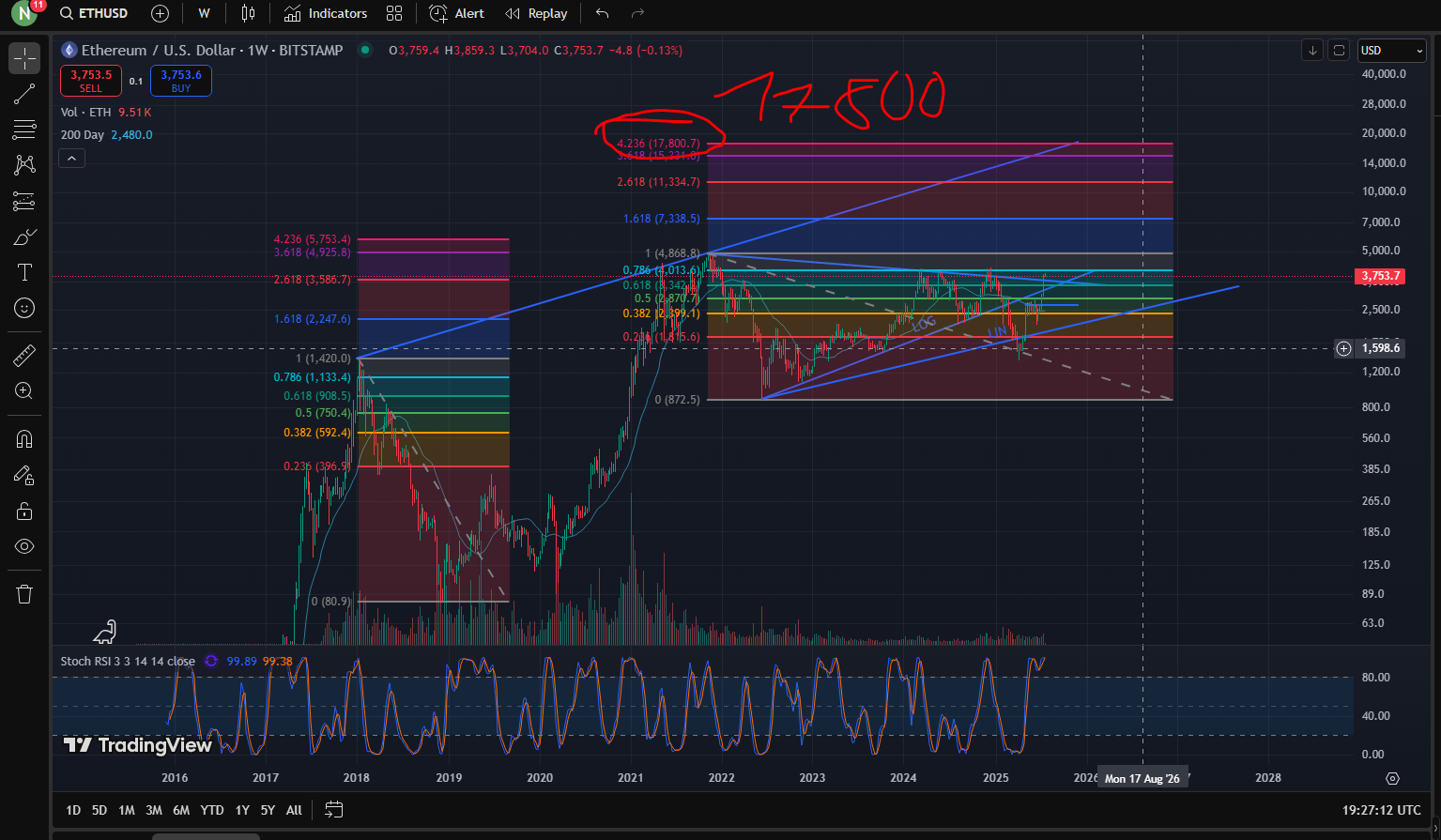
Task: Open the go to date calendar
Action: pos(334,810)
